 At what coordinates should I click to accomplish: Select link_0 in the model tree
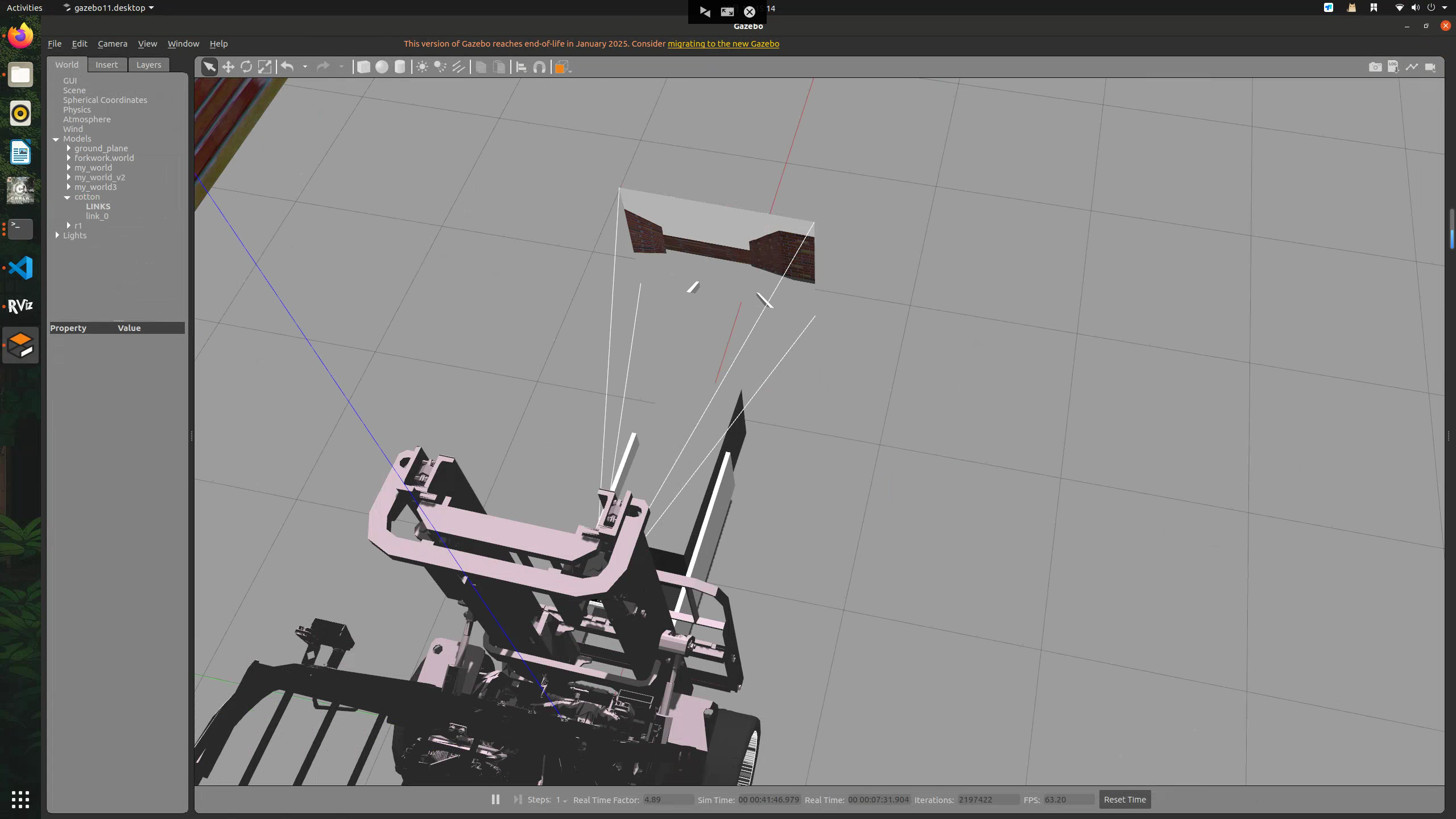coord(97,216)
